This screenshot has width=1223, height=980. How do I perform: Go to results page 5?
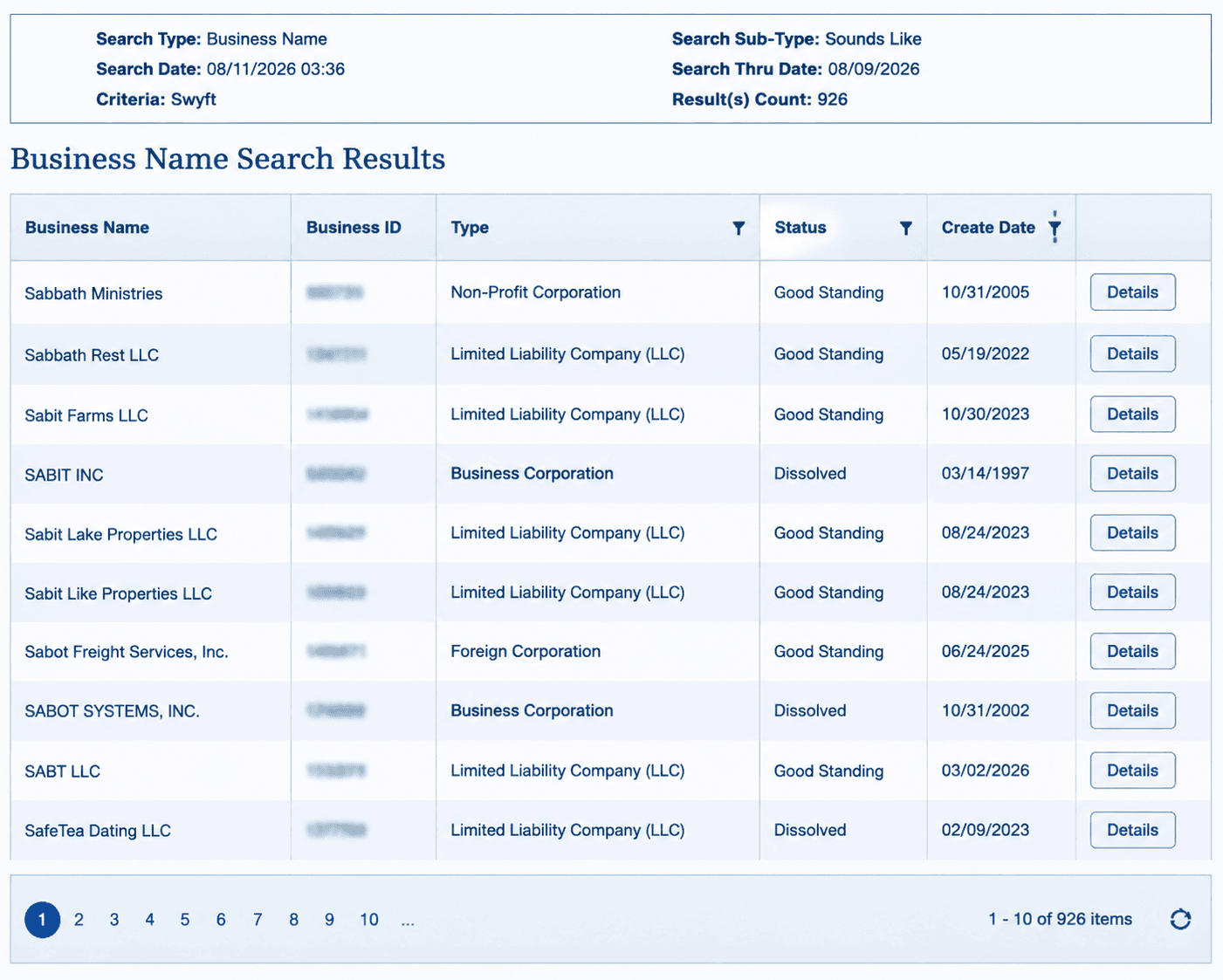(x=185, y=920)
